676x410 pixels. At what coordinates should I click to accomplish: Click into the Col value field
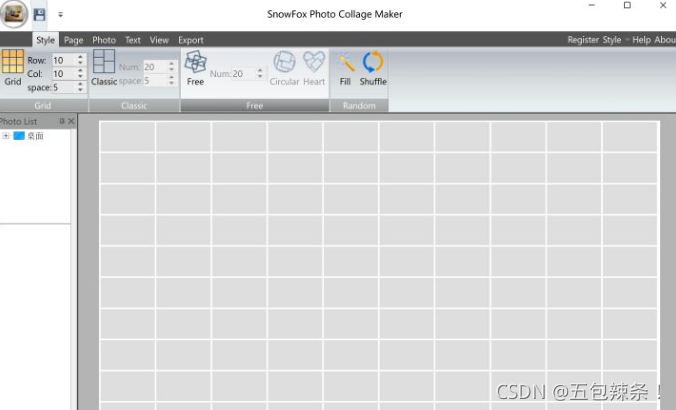tap(62, 74)
